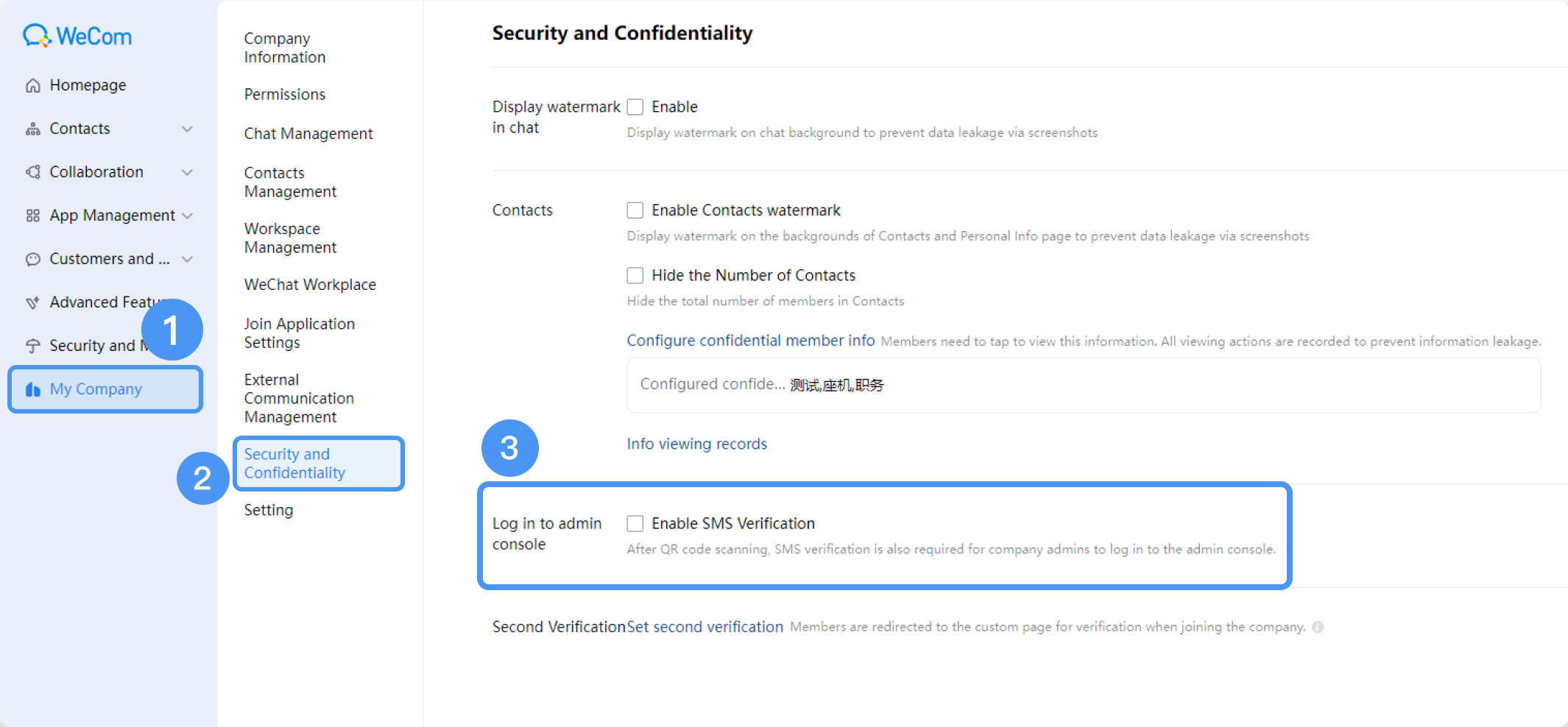The height and width of the screenshot is (727, 1568).
Task: Tick Enable Contacts watermark checkbox
Action: click(635, 210)
